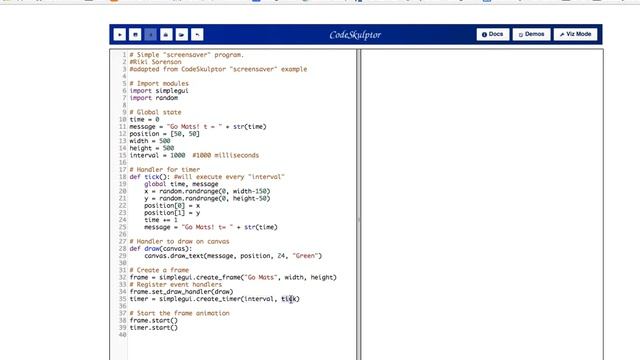Click the 'def draw(canvas):' line
This screenshot has width=640, height=360.
[160, 249]
